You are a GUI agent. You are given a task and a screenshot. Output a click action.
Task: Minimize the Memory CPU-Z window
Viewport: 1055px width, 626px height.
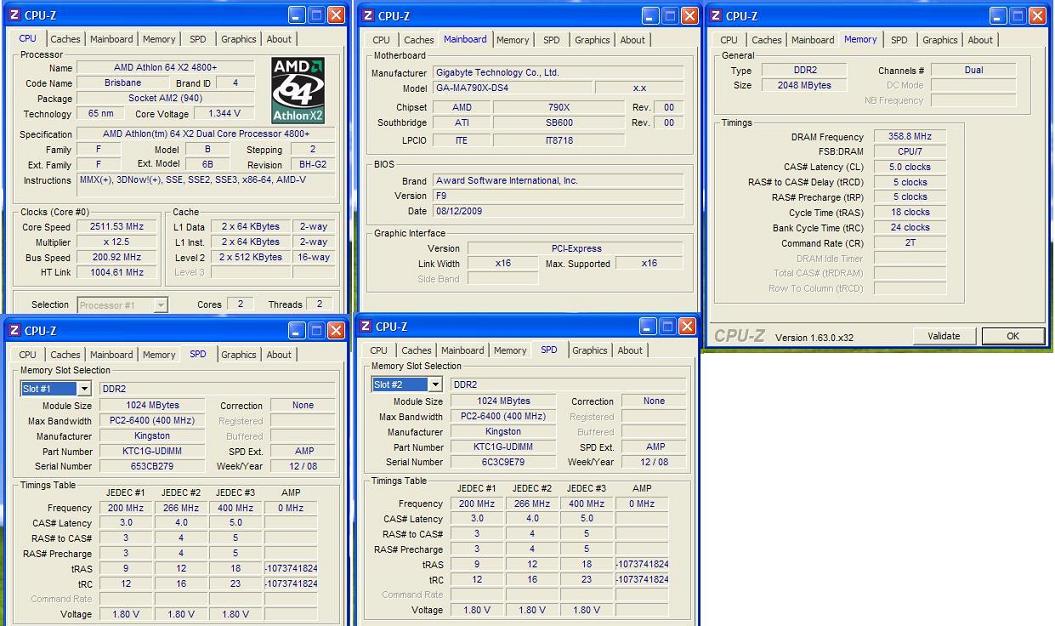tap(998, 15)
